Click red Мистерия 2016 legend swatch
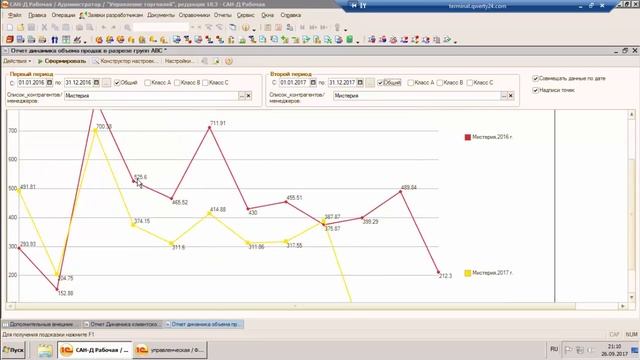Viewport: 640px width, 360px height. point(468,137)
